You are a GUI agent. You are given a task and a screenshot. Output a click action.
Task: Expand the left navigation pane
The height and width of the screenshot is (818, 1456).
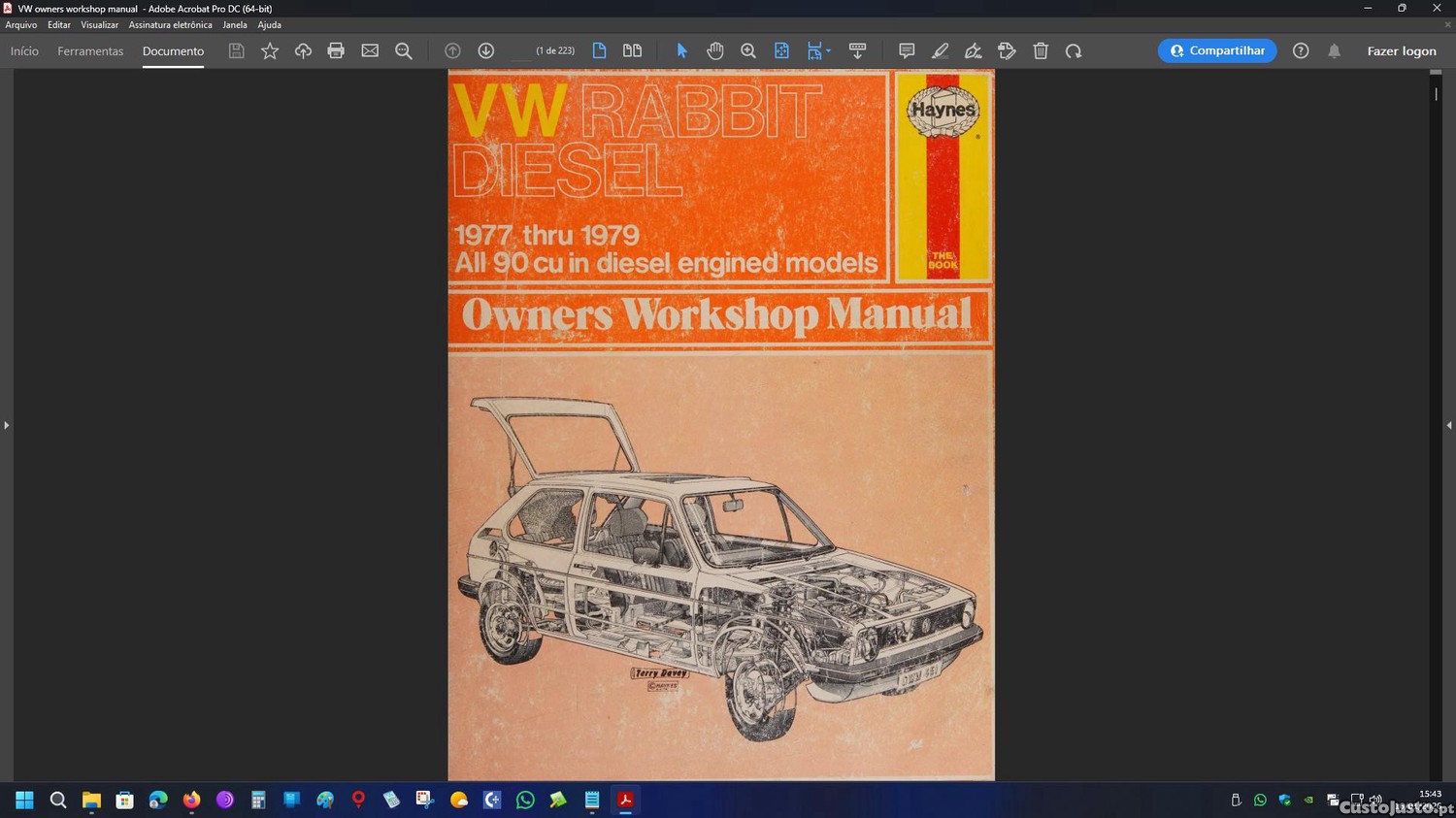[6, 425]
